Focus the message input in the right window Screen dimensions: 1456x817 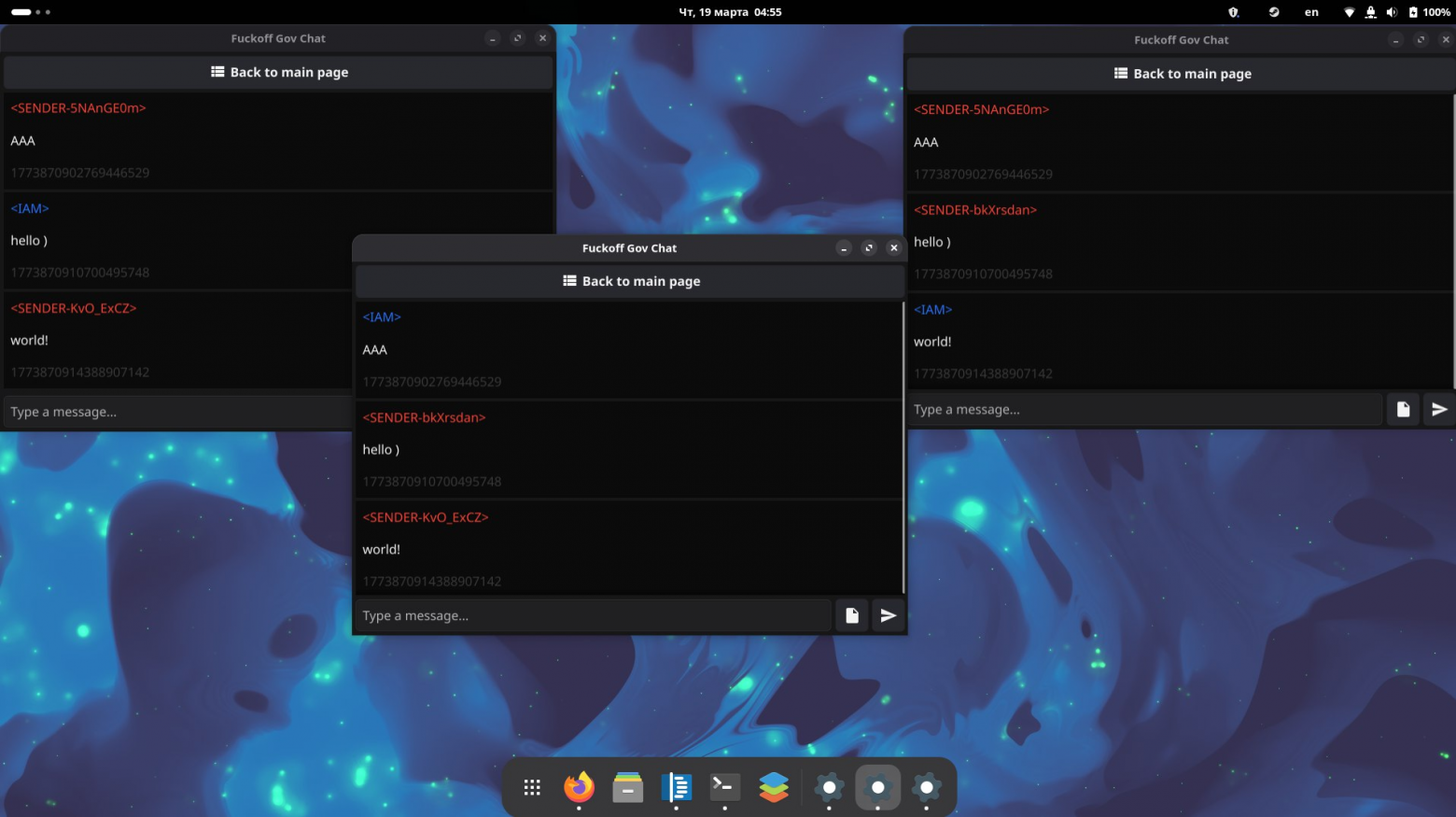point(1144,409)
